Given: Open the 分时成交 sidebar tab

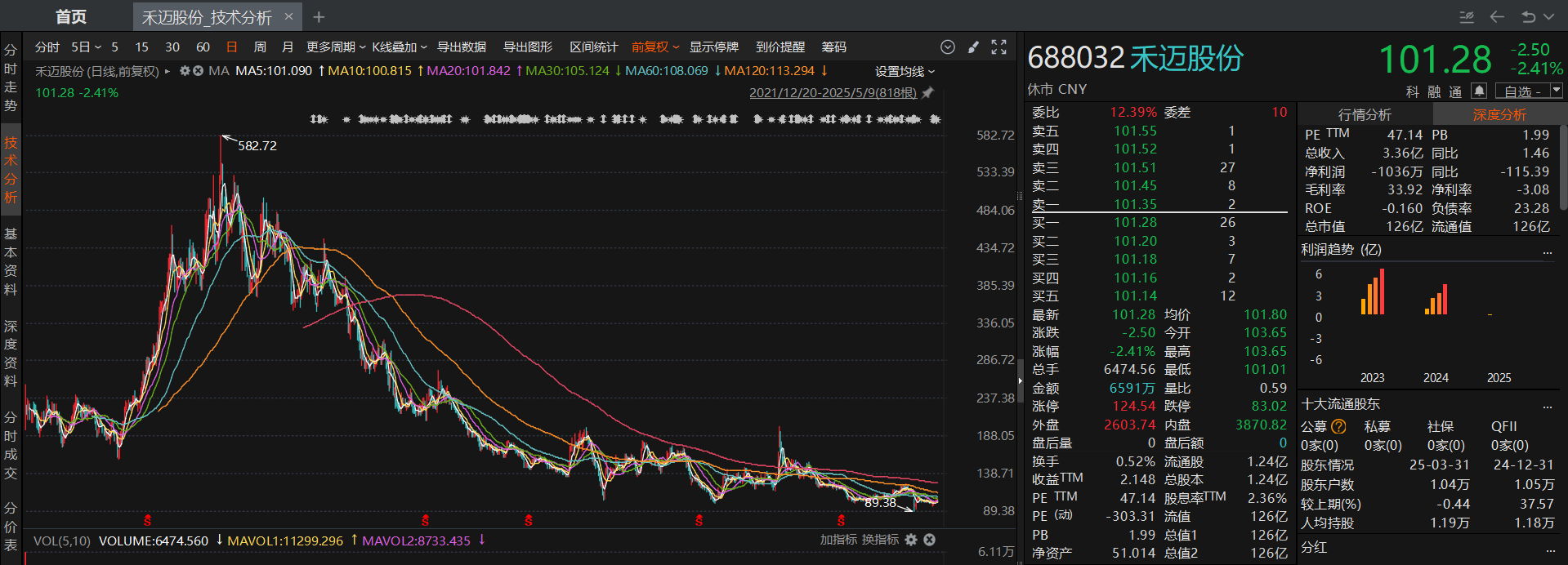Looking at the screenshot, I should tap(11, 445).
